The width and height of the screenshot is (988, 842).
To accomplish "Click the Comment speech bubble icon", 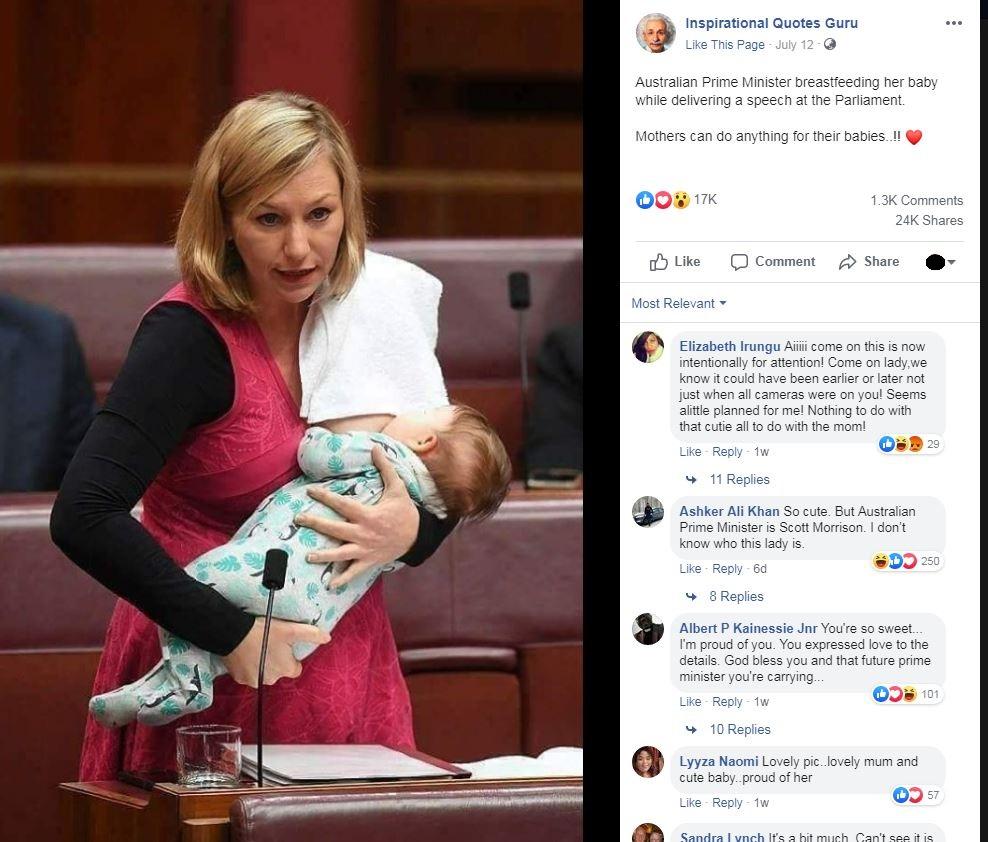I will point(738,262).
